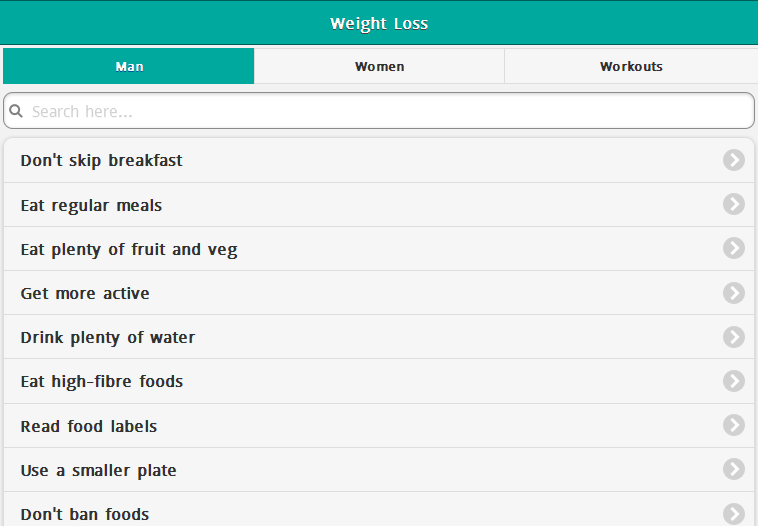Click arrow icon beside Drink plenty of water

tap(734, 337)
